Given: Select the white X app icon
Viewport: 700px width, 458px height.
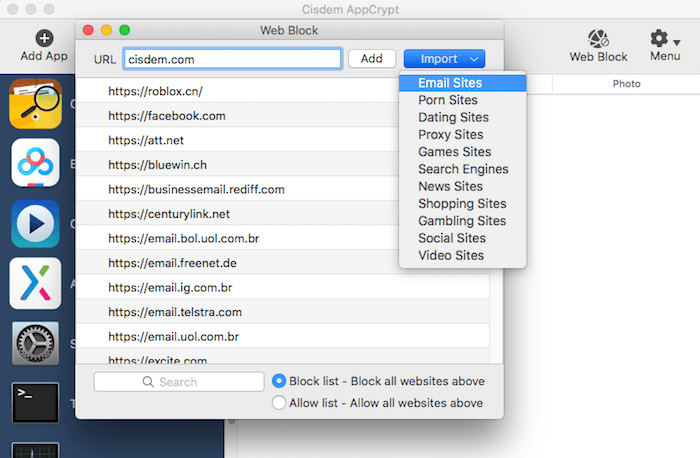Looking at the screenshot, I should point(36,283).
